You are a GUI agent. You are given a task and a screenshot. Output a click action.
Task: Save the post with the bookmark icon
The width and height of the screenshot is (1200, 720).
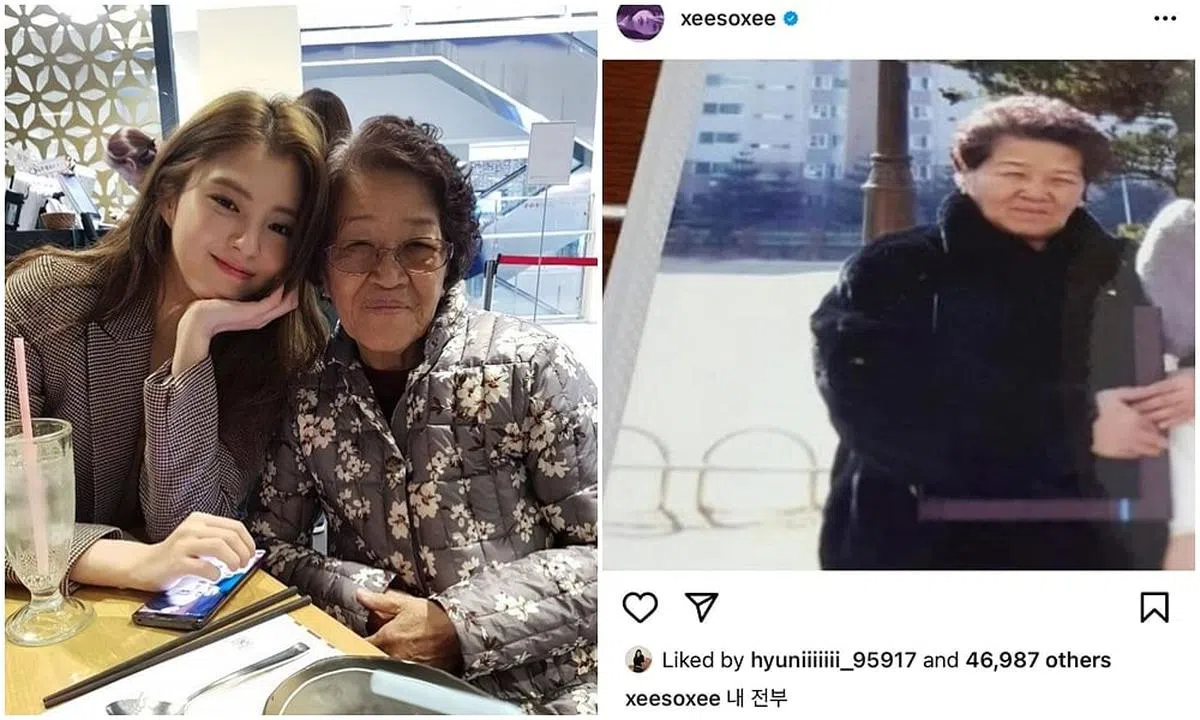coord(1154,607)
